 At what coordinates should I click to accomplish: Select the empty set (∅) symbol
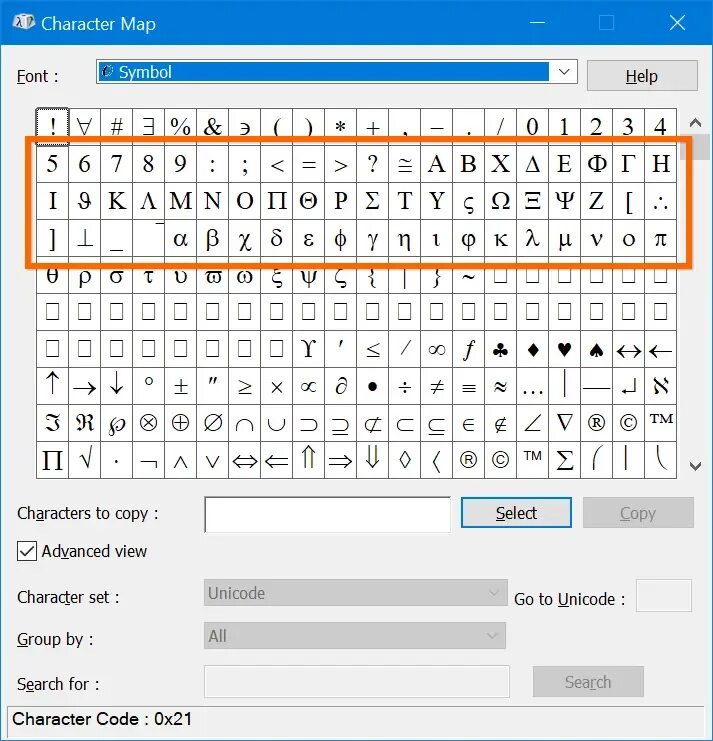point(213,423)
